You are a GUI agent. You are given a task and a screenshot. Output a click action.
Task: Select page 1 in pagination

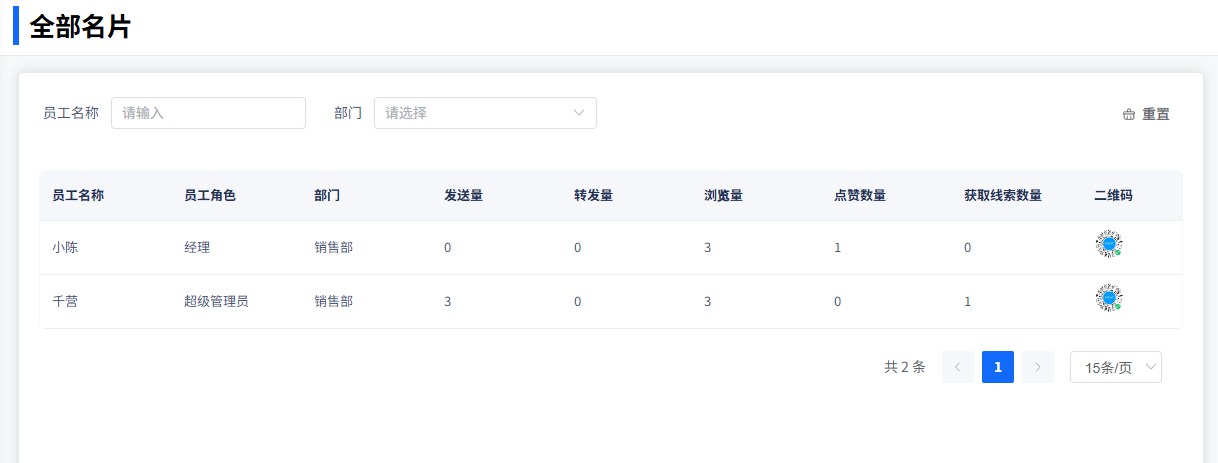(997, 367)
